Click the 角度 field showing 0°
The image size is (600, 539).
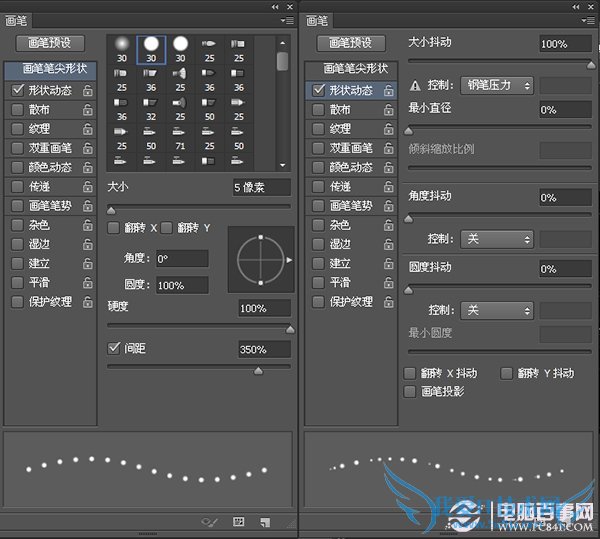182,259
